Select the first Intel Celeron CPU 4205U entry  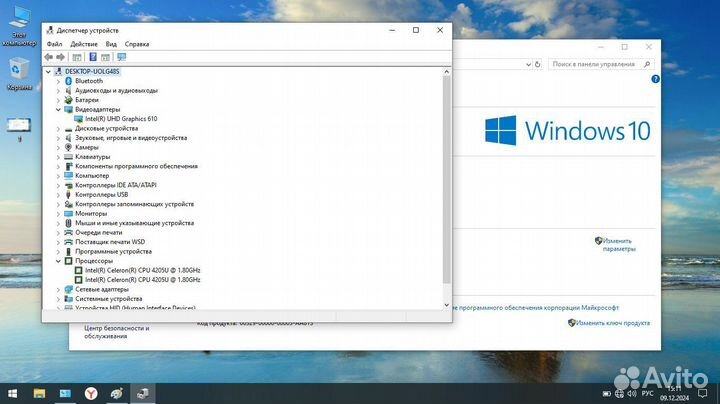[x=142, y=270]
